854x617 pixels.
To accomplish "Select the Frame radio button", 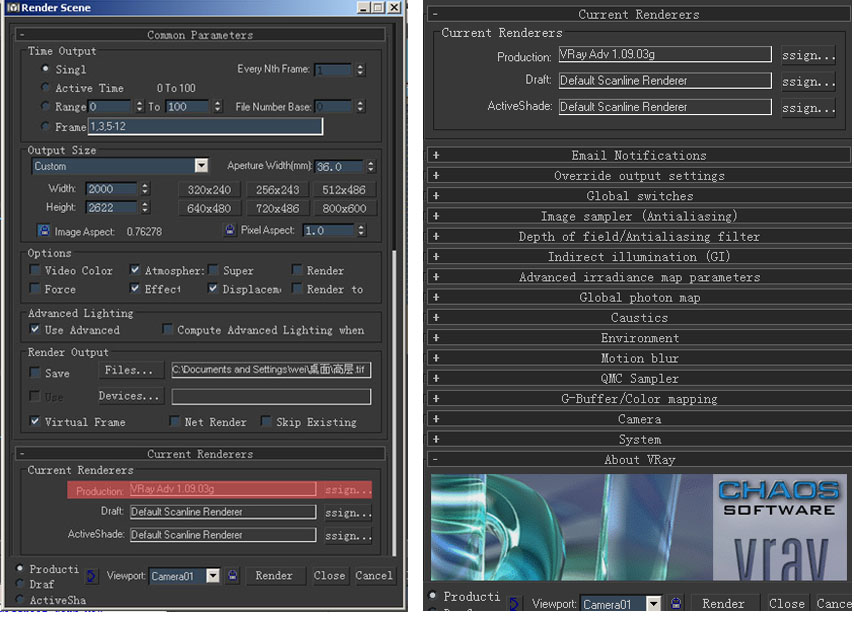I will (45, 126).
